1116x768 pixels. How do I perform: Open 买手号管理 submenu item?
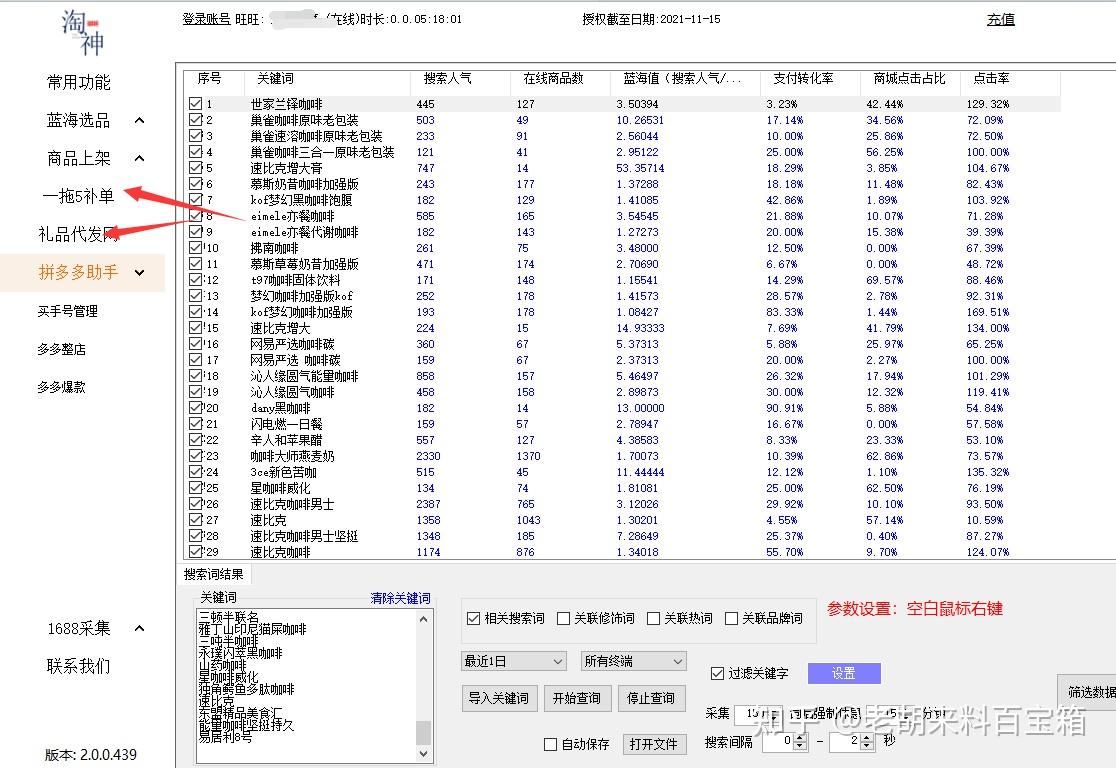click(x=68, y=311)
